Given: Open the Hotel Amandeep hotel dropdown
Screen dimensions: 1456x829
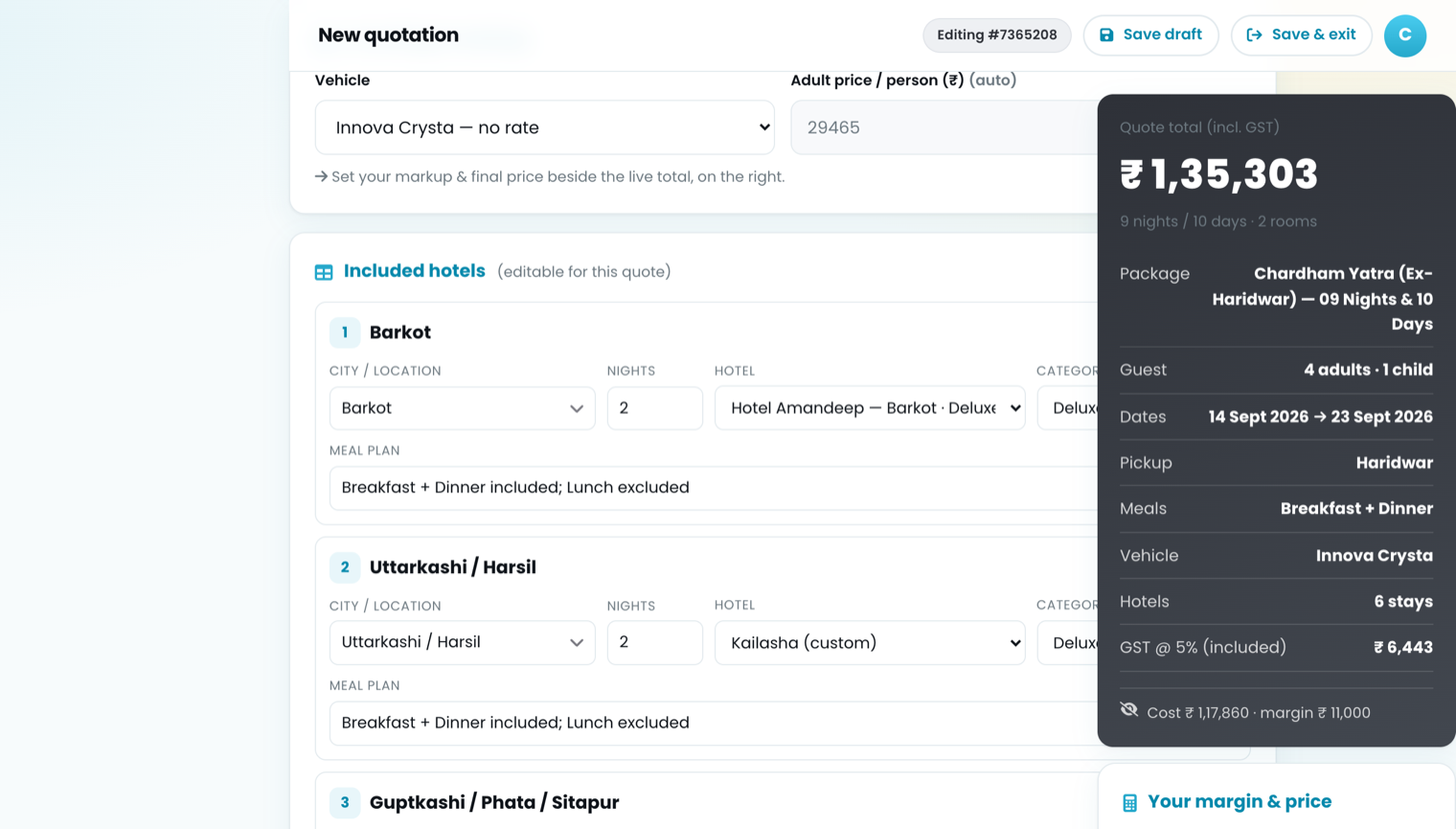Looking at the screenshot, I should pyautogui.click(x=870, y=408).
